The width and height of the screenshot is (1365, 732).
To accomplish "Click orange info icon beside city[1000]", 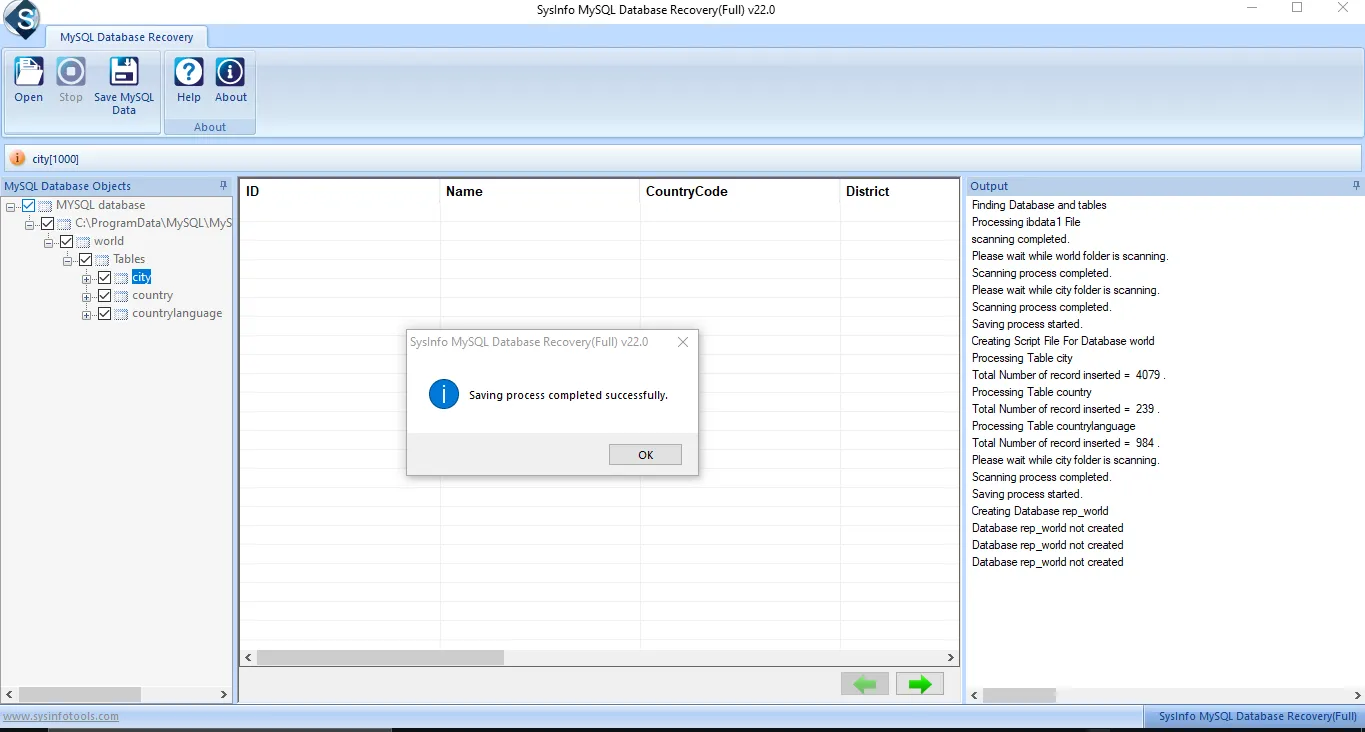I will pyautogui.click(x=18, y=159).
